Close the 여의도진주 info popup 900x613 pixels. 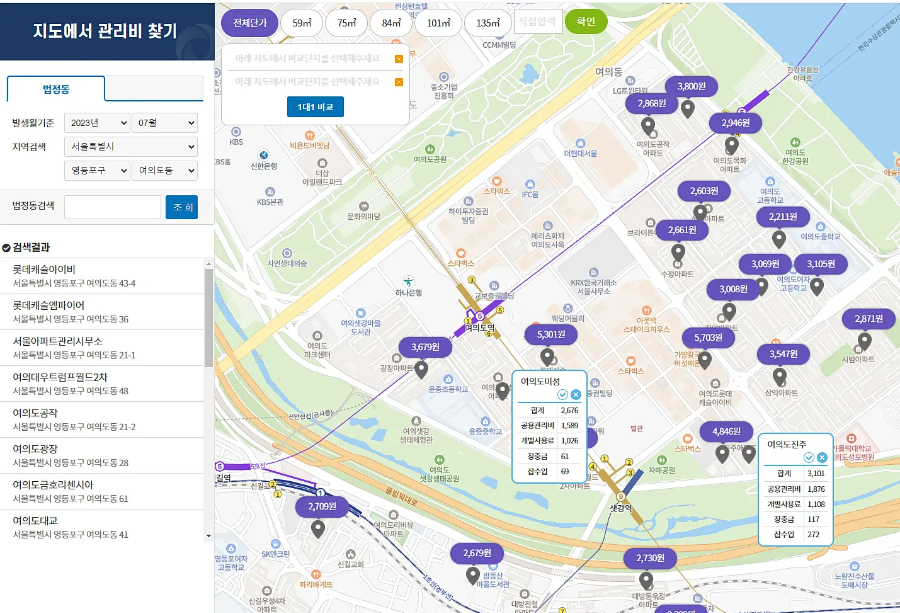coord(822,457)
